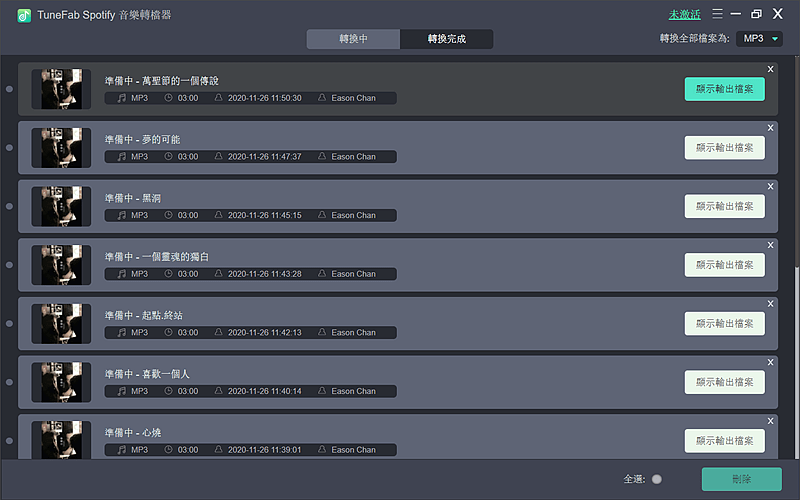Click the date bell icon in 起點.終站 row
Screen dimensions: 800x500
(x=218, y=332)
